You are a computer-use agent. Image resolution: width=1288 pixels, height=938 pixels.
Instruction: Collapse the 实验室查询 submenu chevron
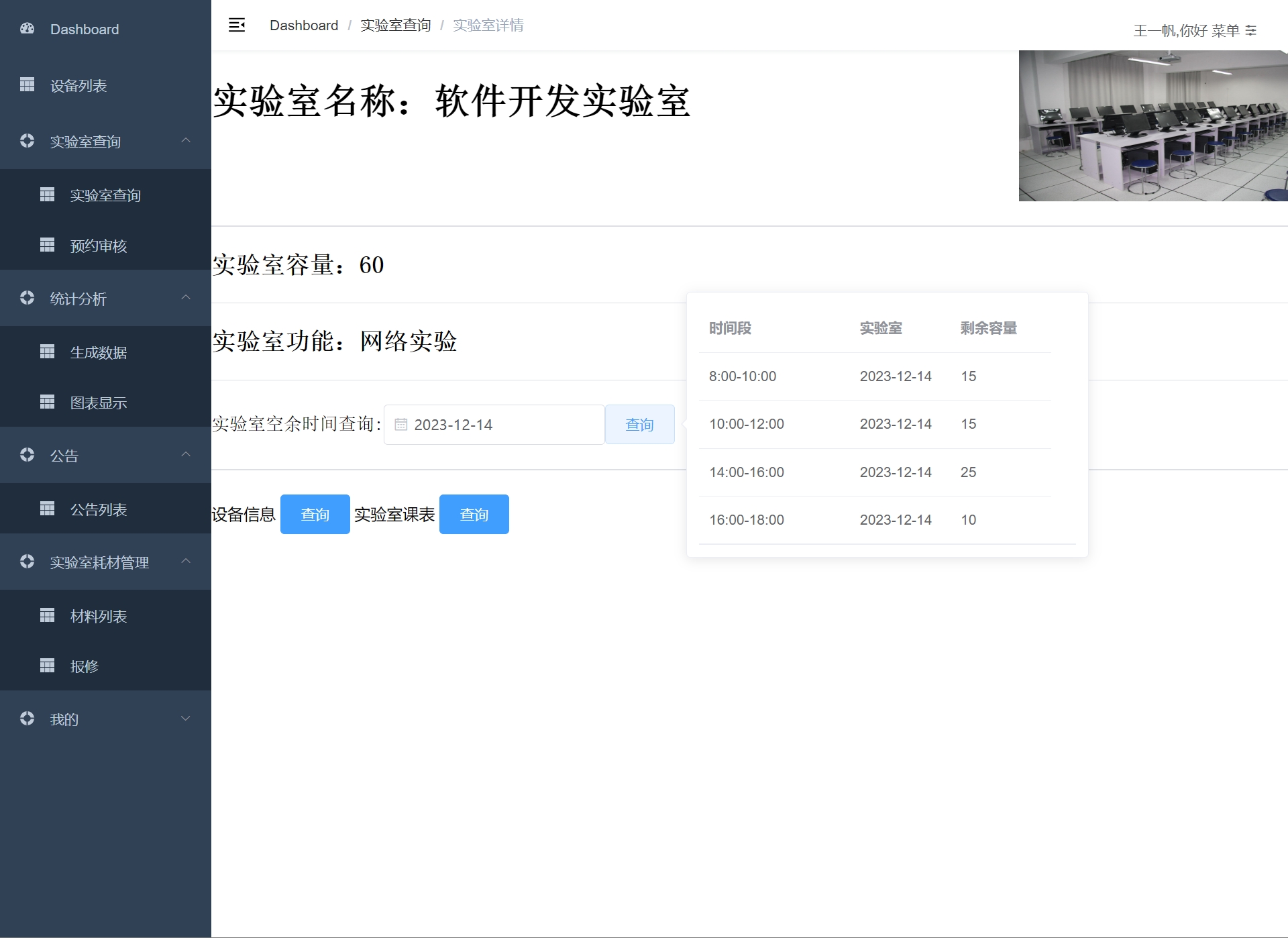186,140
